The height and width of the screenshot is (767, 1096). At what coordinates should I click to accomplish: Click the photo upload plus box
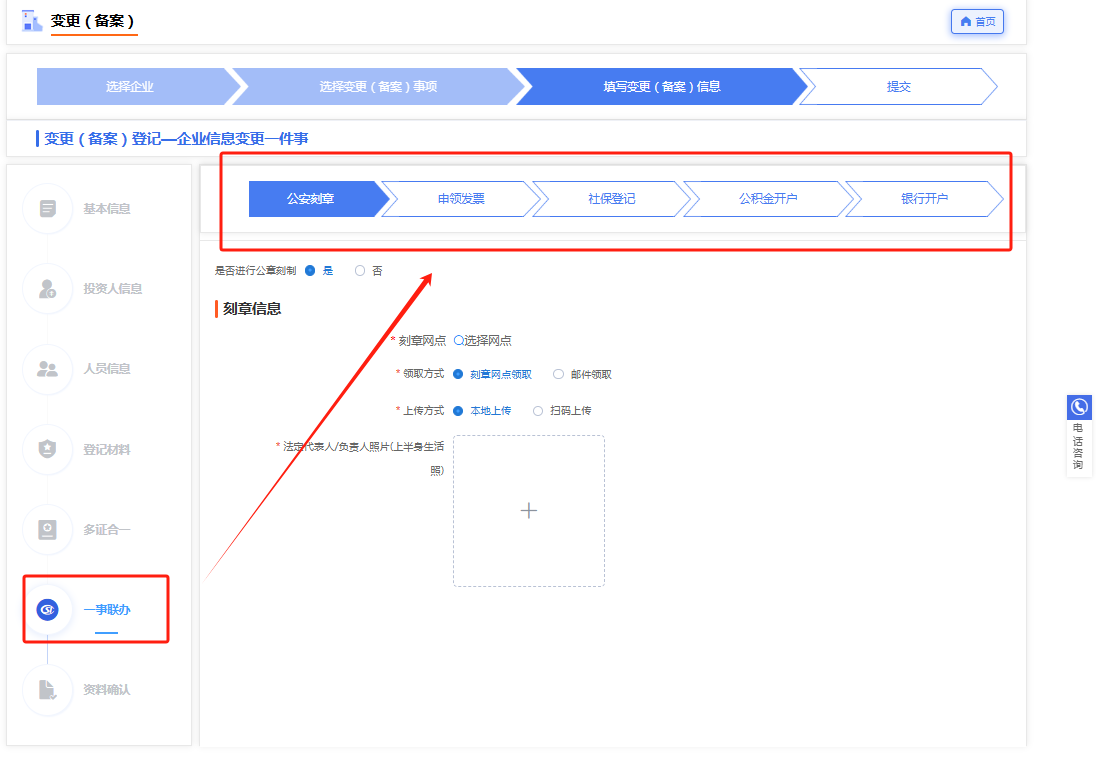tap(529, 511)
